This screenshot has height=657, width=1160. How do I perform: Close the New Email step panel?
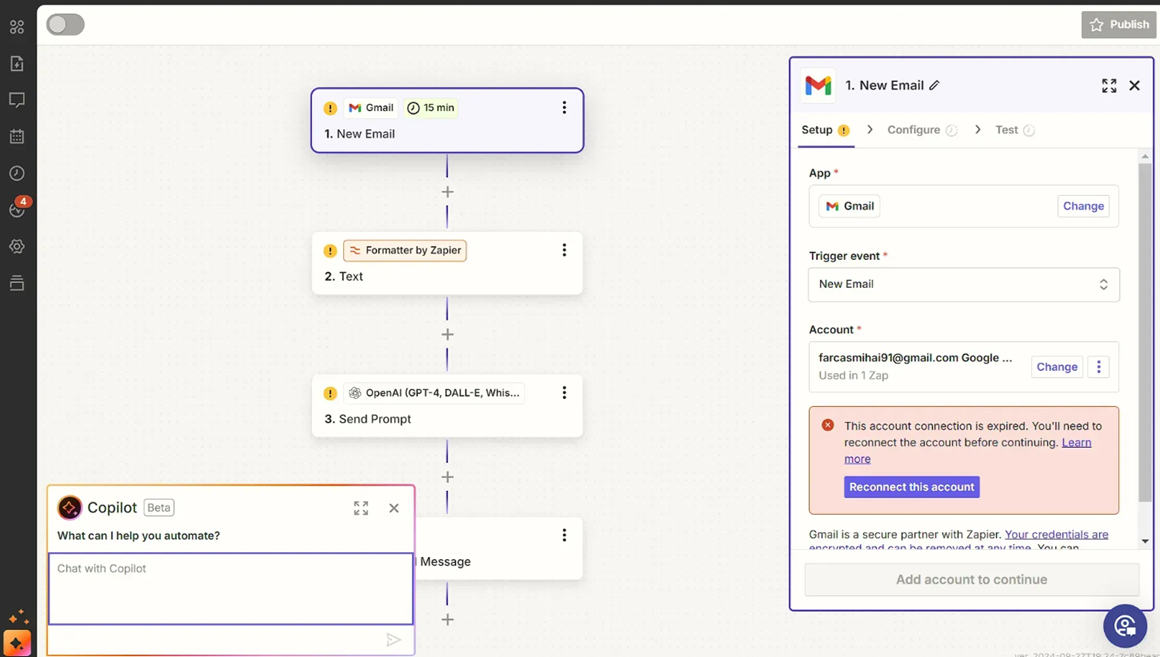point(1134,86)
